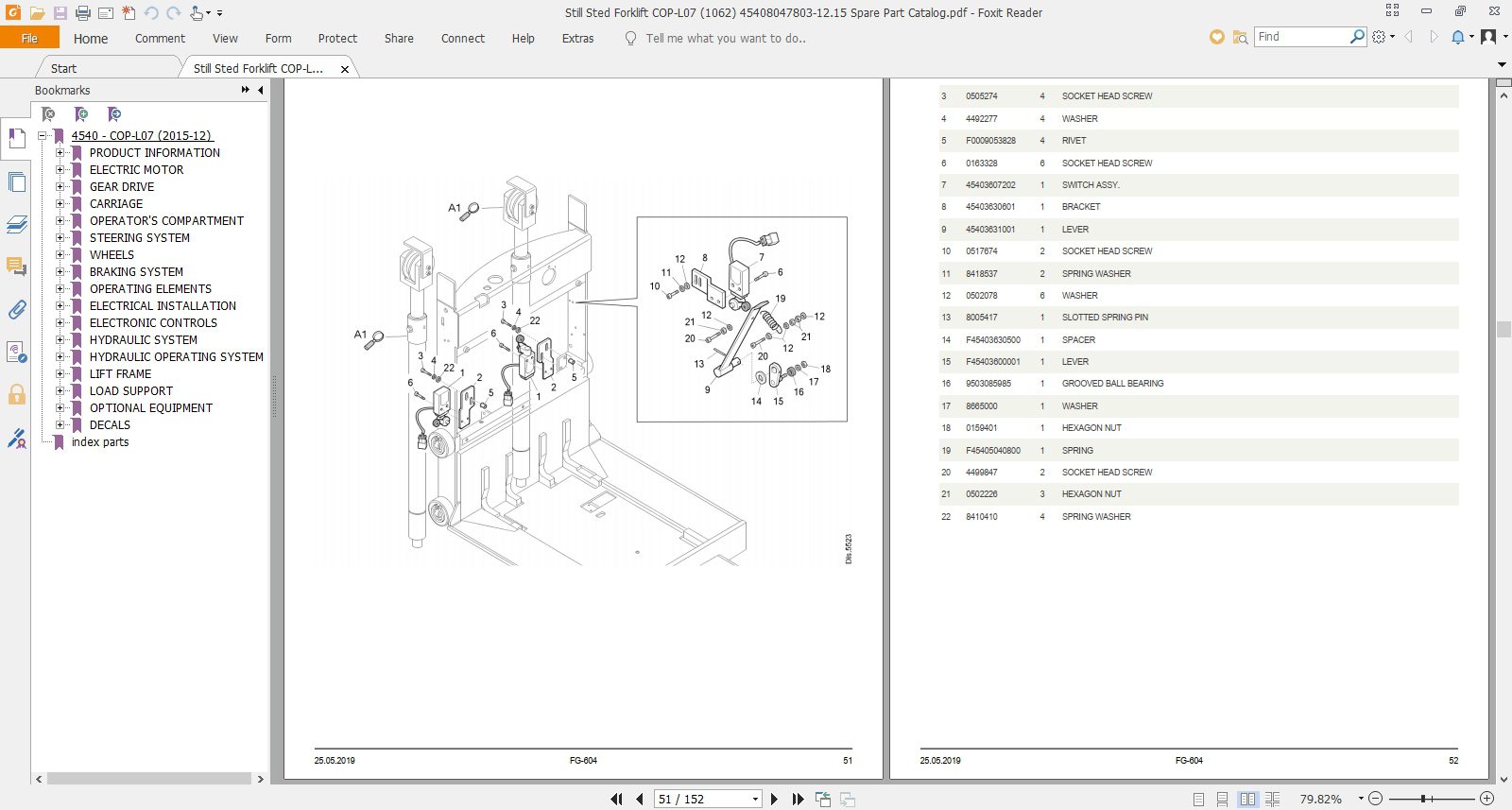Expand the HYDRAULIC SYSTEM bookmark node
The width and height of the screenshot is (1512, 810).
(60, 339)
